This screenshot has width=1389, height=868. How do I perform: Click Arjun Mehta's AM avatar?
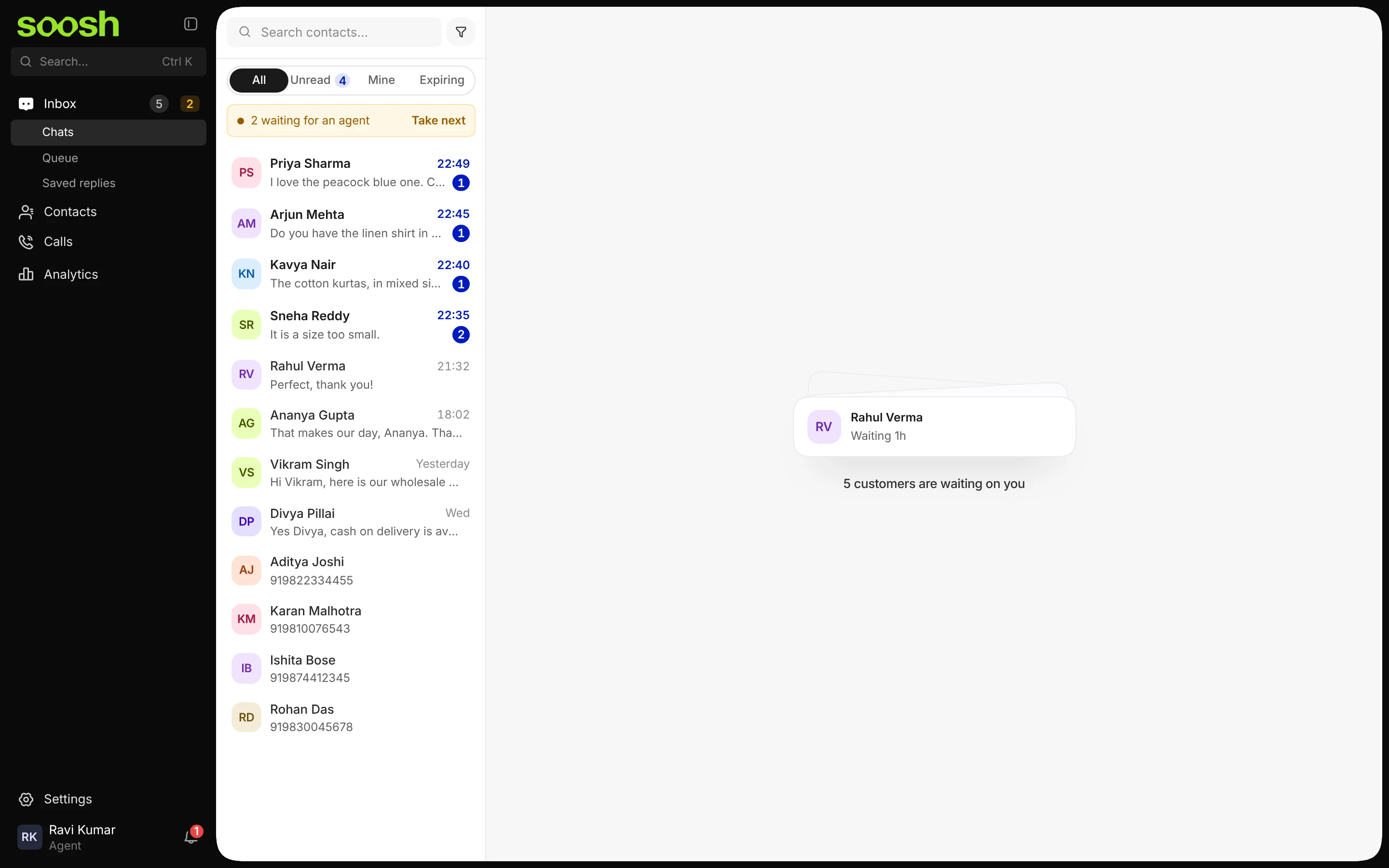point(246,223)
